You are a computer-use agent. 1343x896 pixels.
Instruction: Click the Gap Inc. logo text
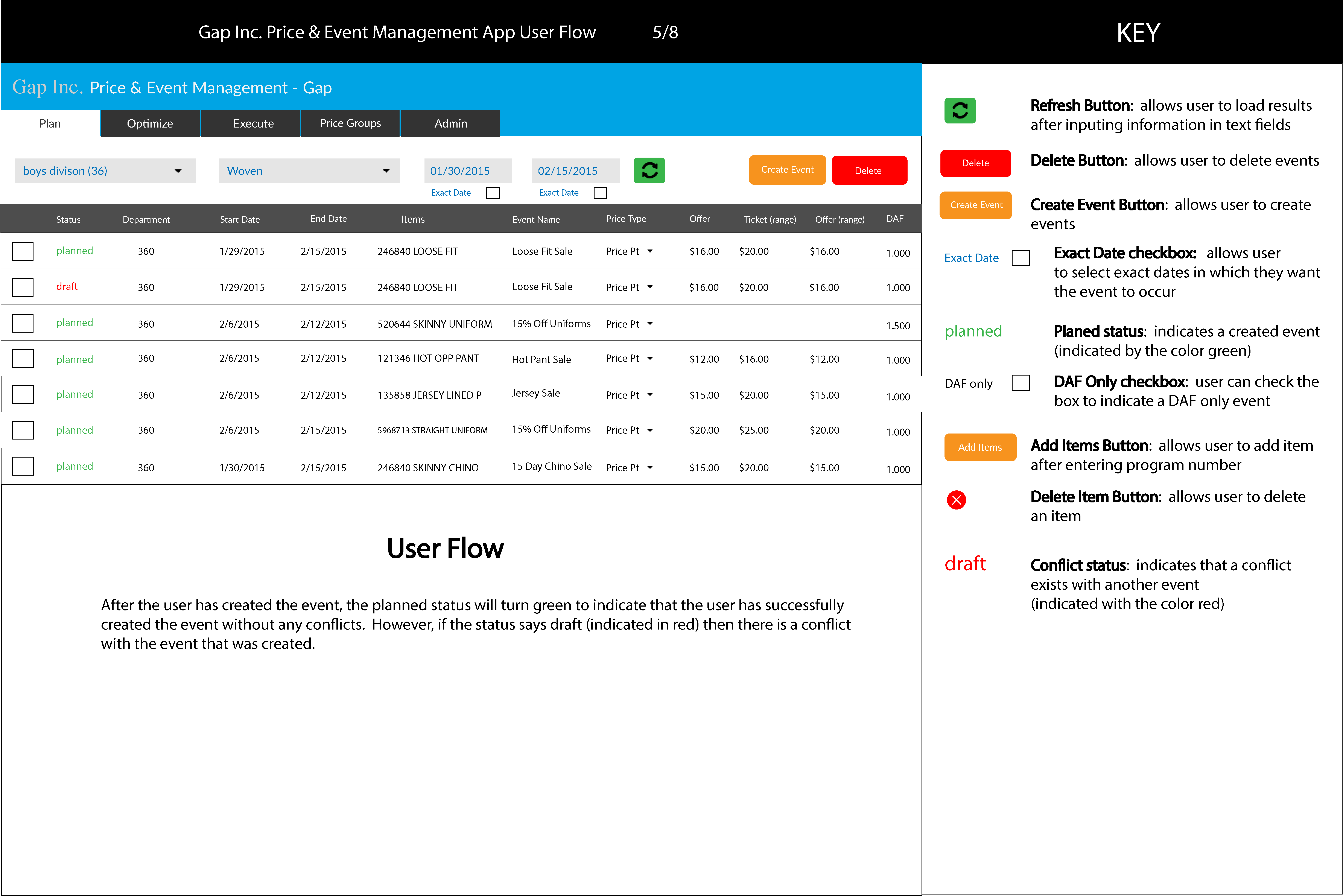click(x=47, y=87)
